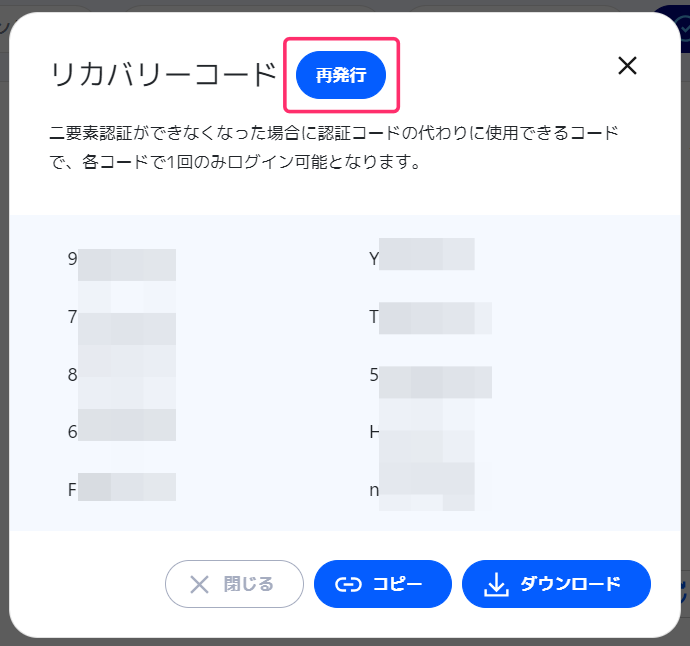The height and width of the screenshot is (646, 690).
Task: Click the リカバリーコード dialog title
Action: tap(163, 74)
